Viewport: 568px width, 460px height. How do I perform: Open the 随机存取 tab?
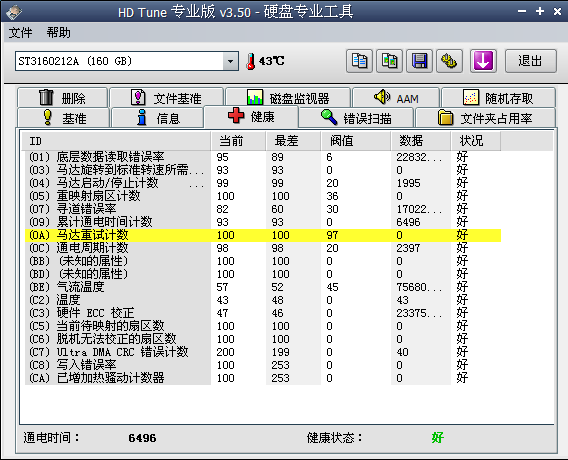pyautogui.click(x=498, y=98)
